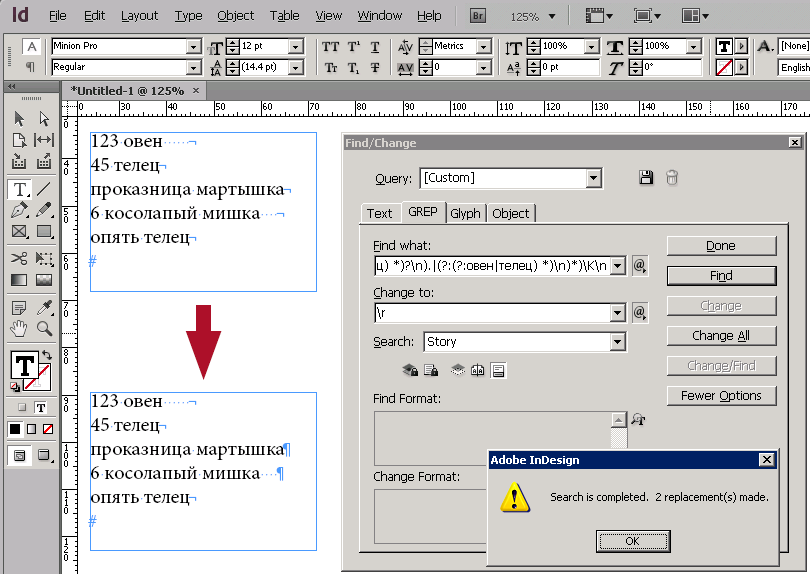
Task: Toggle Include Locked Stories search option
Action: 431,370
